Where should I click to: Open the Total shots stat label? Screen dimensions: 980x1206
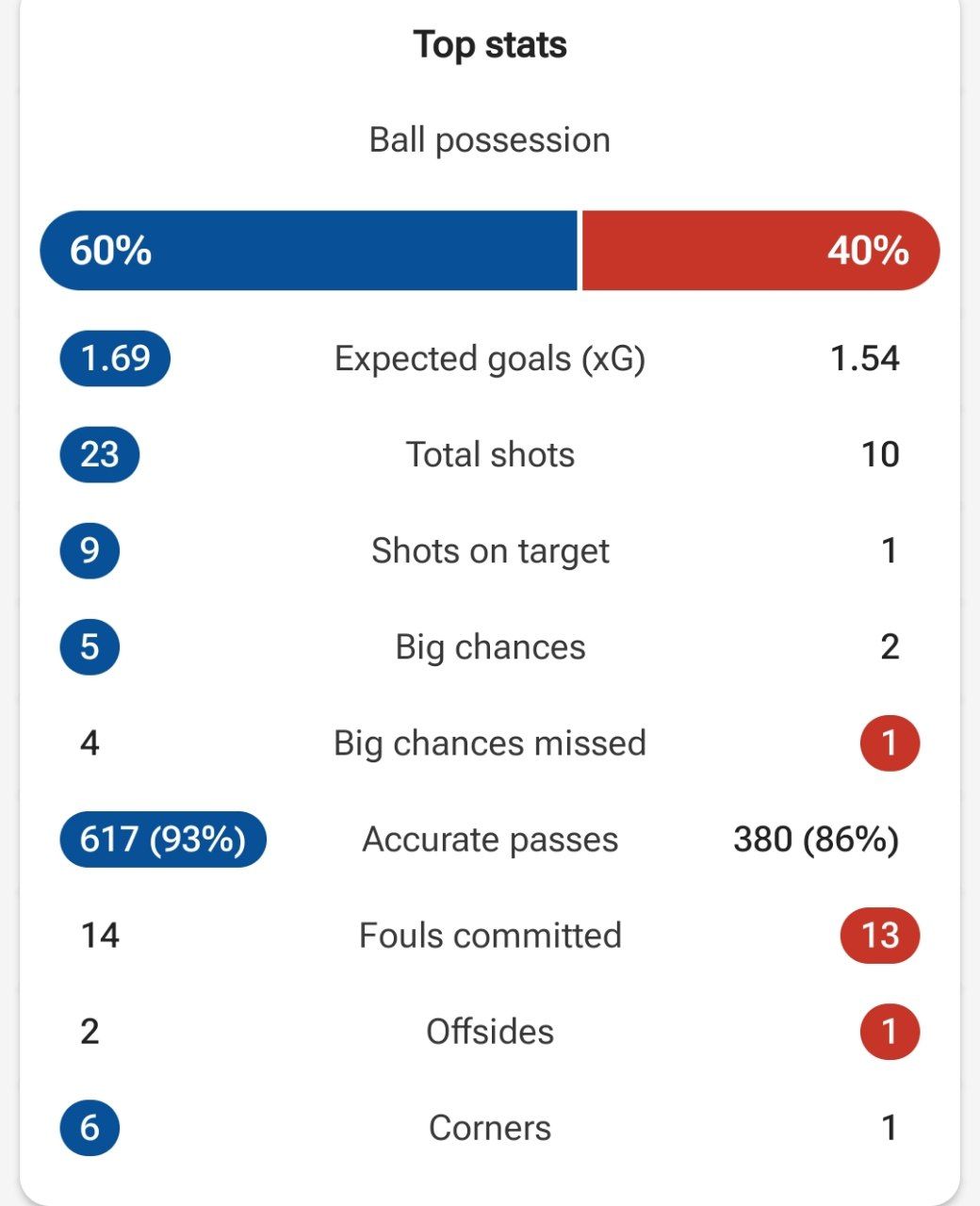(x=490, y=455)
